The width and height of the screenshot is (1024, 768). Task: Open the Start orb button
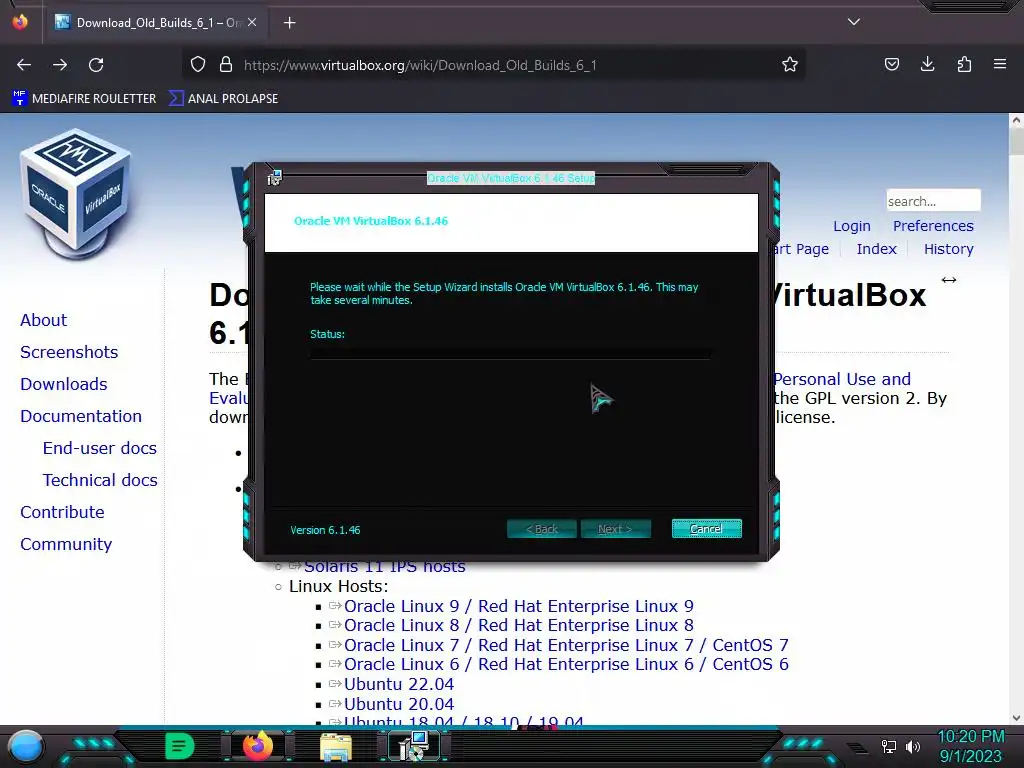pos(25,746)
